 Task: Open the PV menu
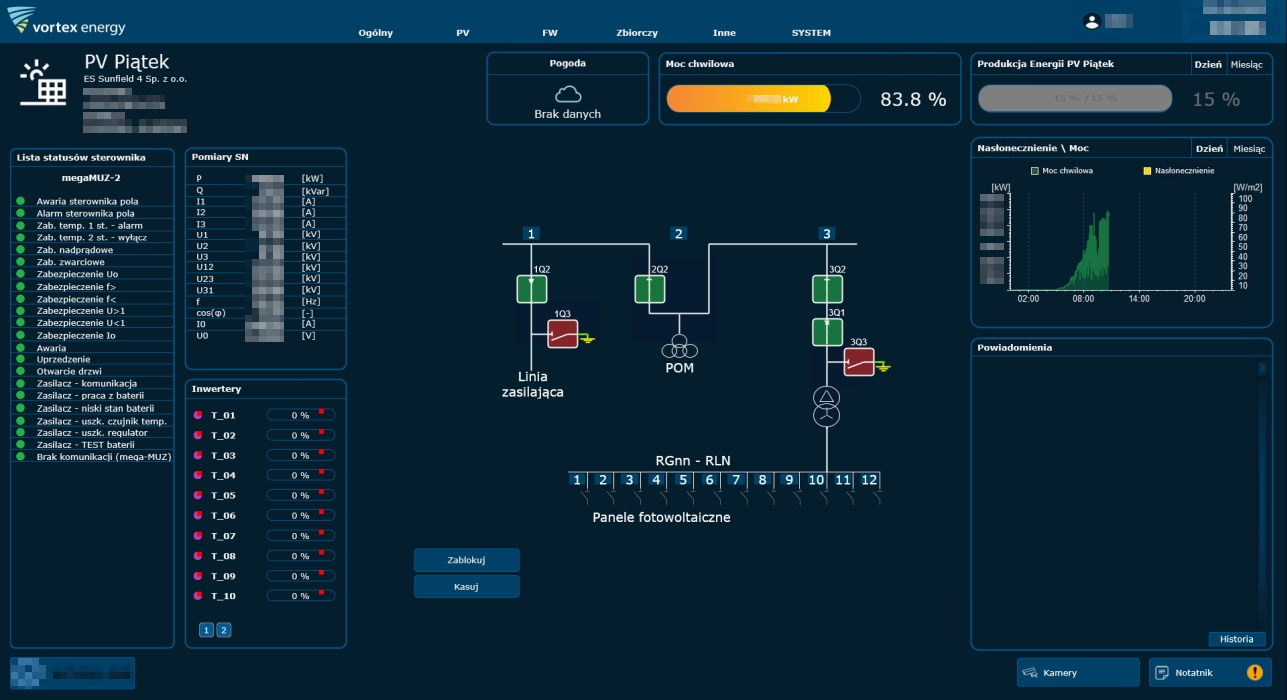[x=462, y=33]
